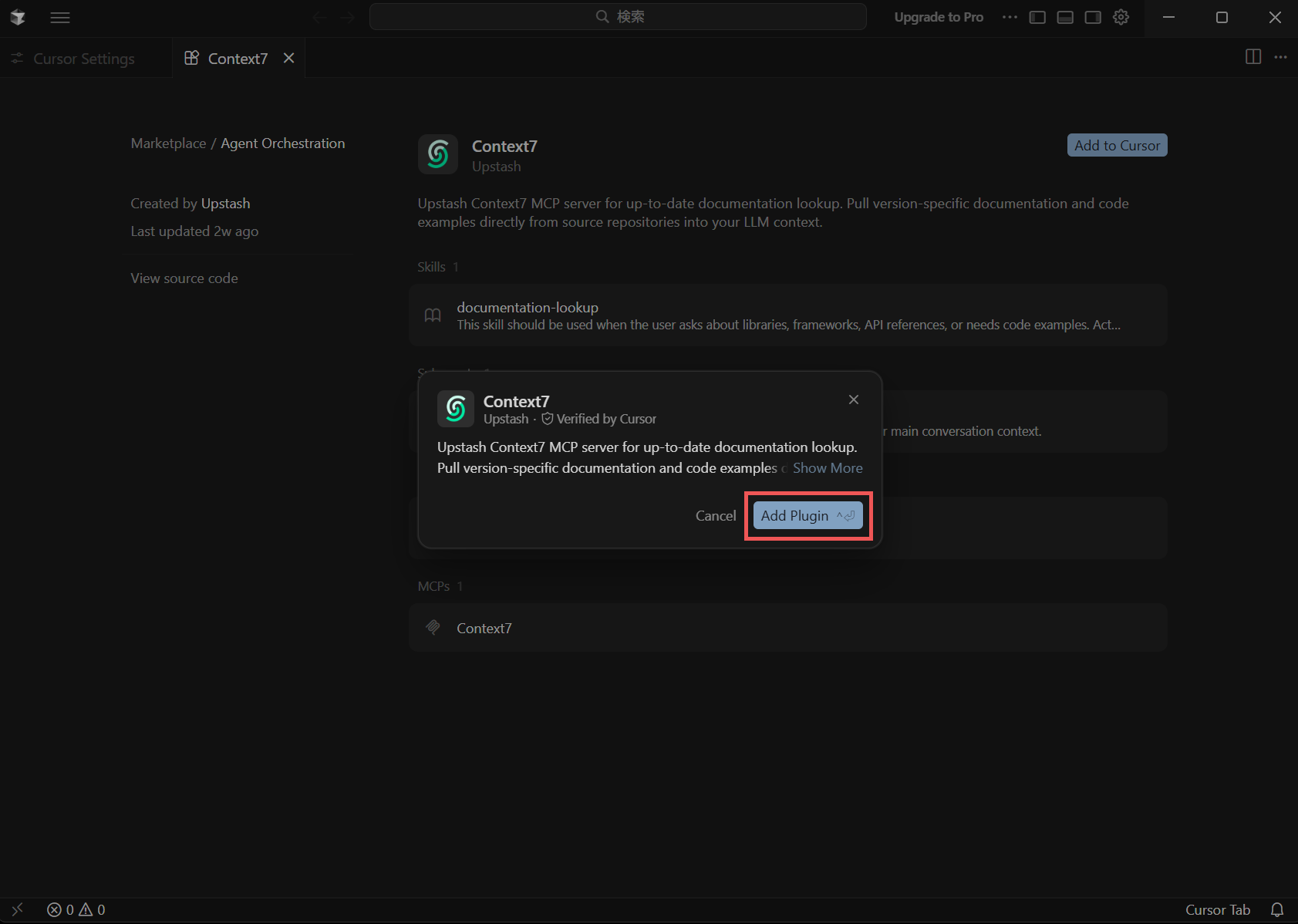The height and width of the screenshot is (924, 1298).
Task: Open settings via the gear icon
Action: pos(1121,17)
